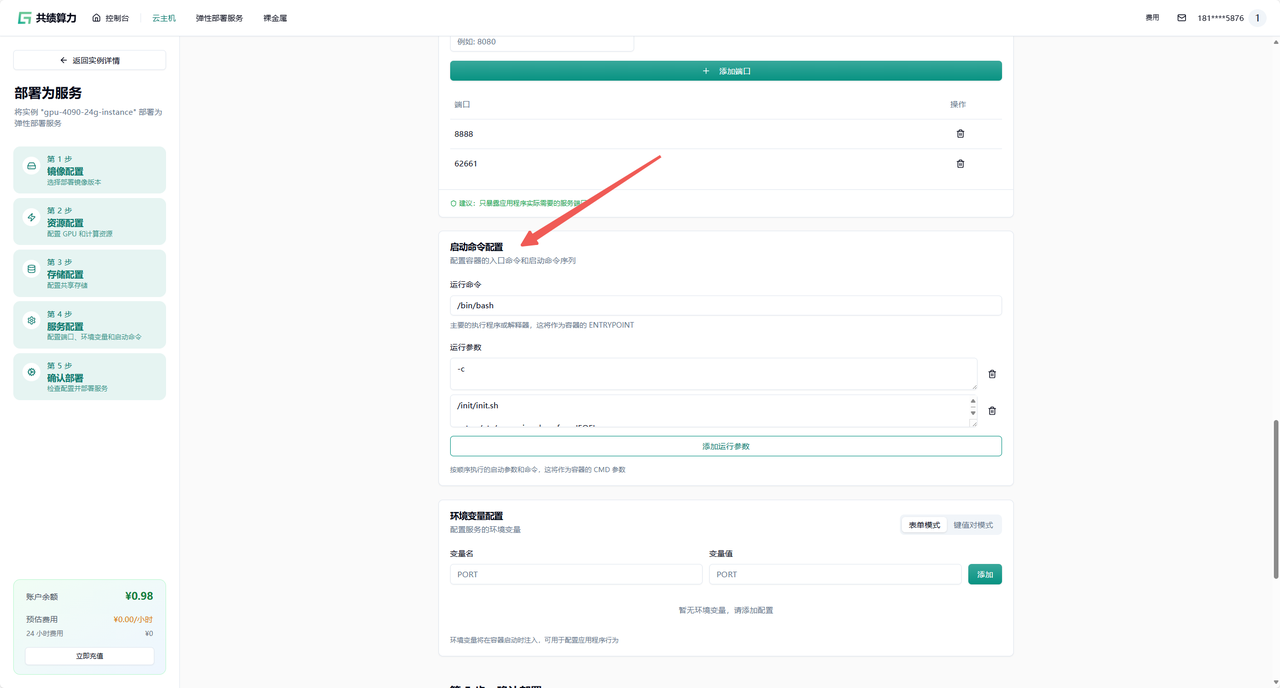
Task: Switch env variables to 表单模式
Action: coord(924,525)
